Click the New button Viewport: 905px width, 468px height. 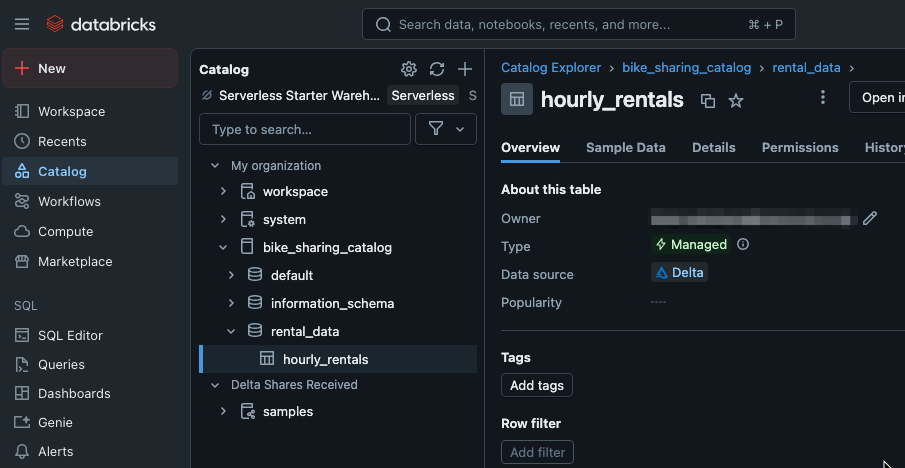90,68
